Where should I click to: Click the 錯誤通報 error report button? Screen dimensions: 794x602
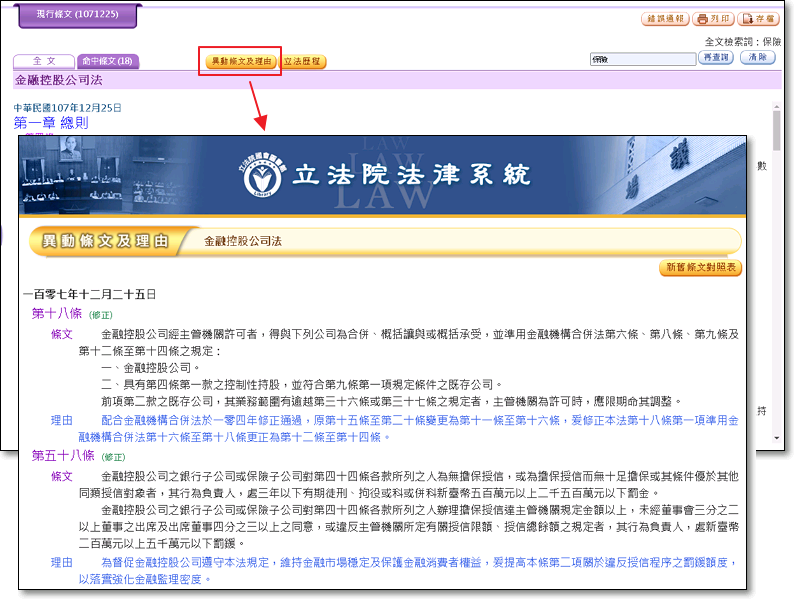pos(665,19)
